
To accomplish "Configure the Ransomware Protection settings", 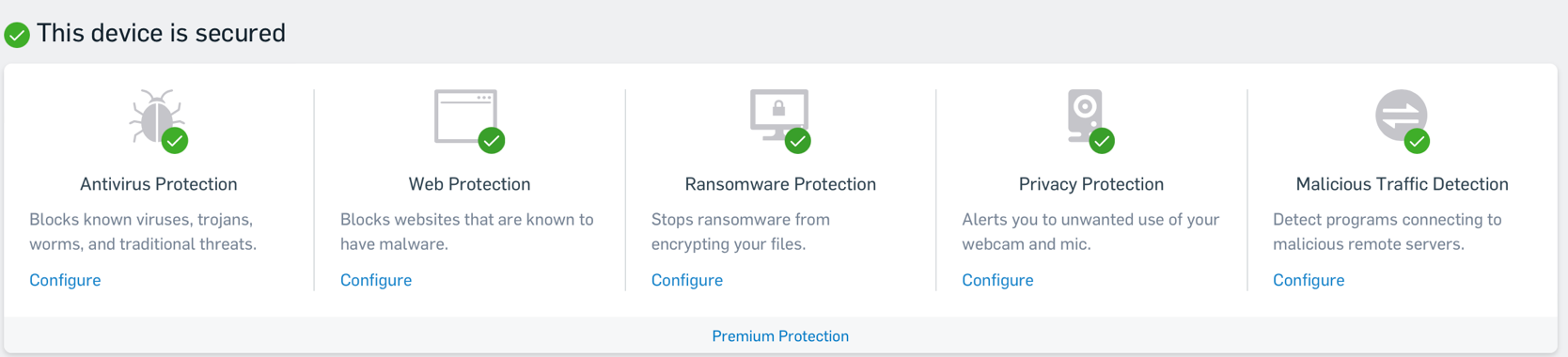I will click(x=687, y=280).
